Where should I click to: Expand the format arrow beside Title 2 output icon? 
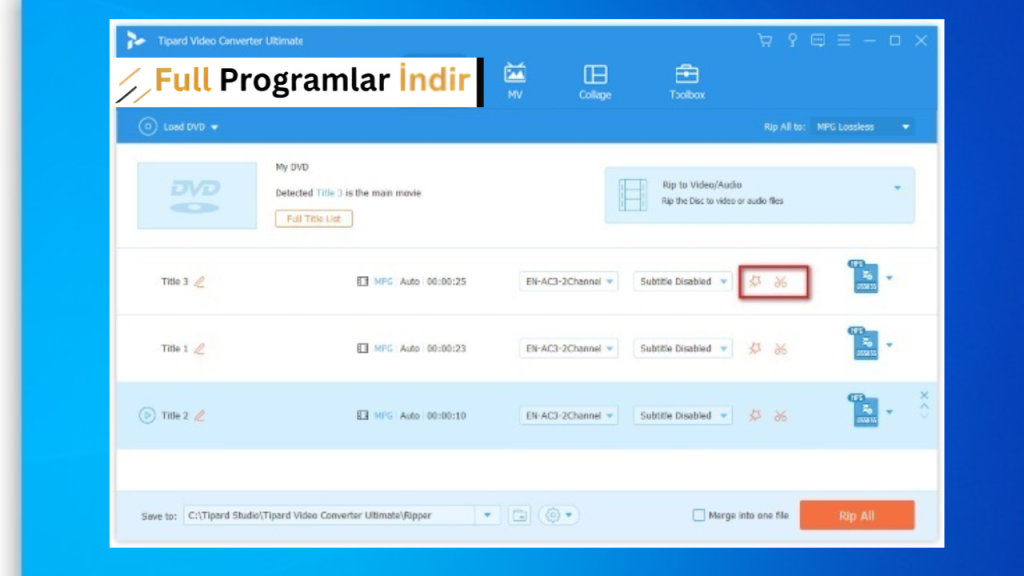click(889, 412)
